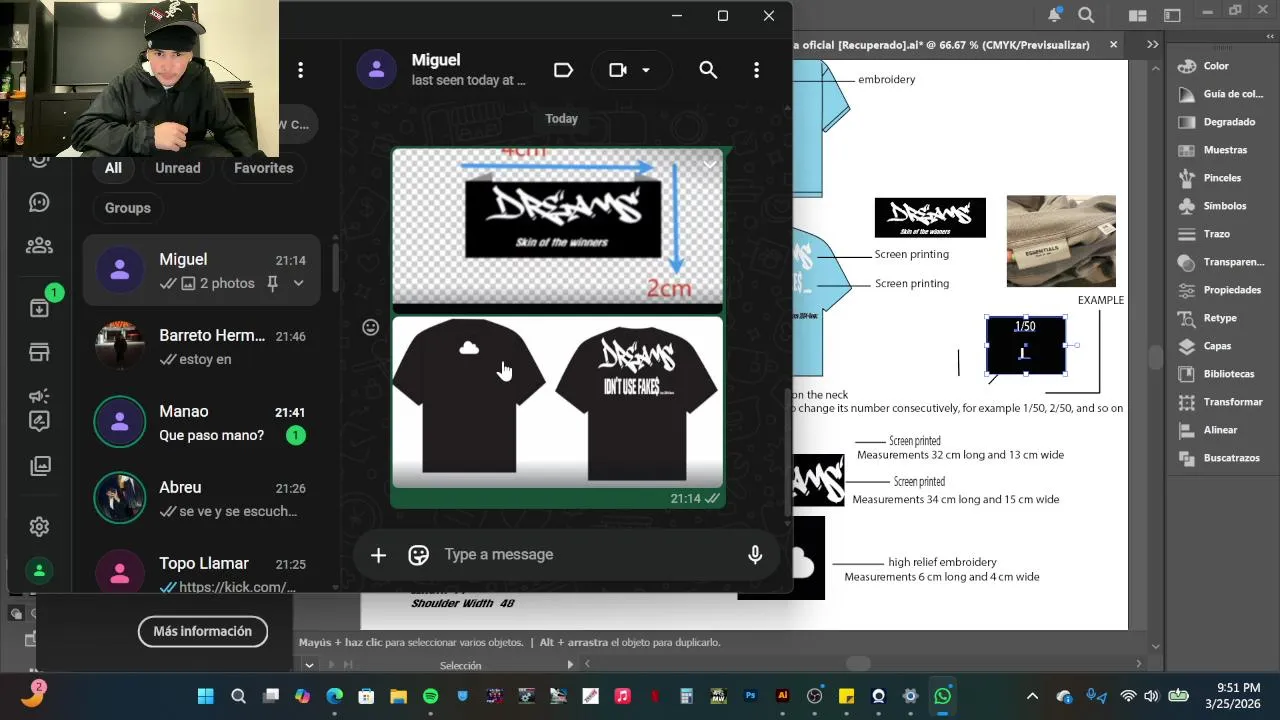1280x720 pixels.
Task: Open the Barreto Herm... chat
Action: [x=202, y=347]
